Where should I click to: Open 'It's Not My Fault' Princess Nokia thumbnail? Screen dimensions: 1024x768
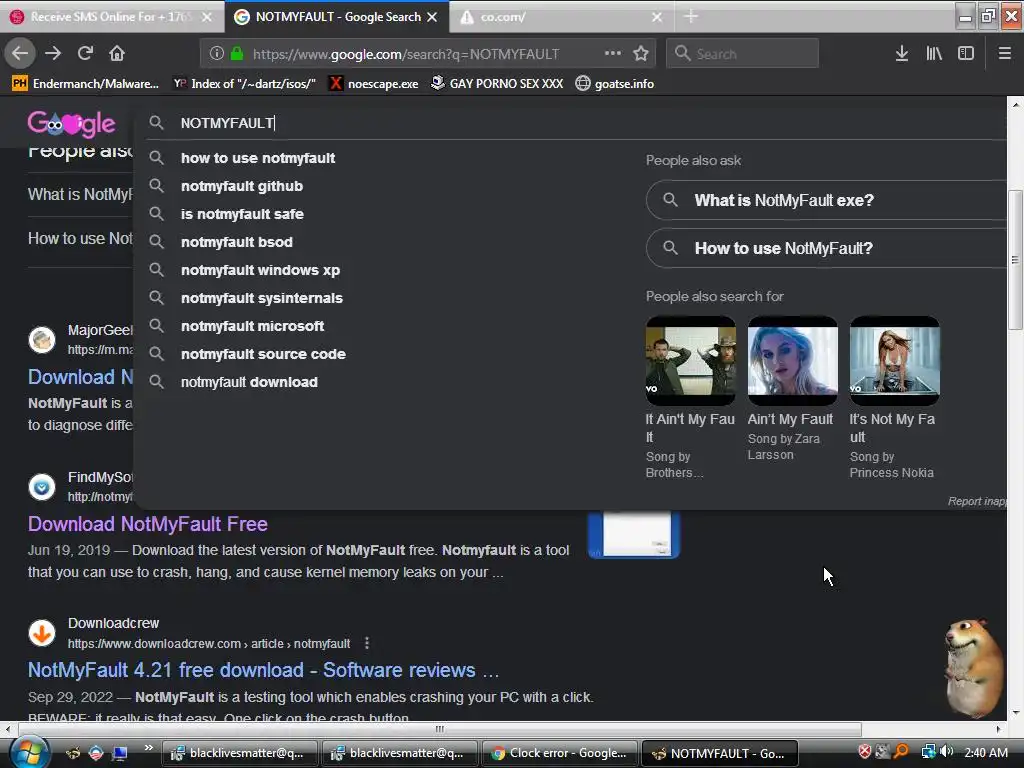[x=894, y=360]
